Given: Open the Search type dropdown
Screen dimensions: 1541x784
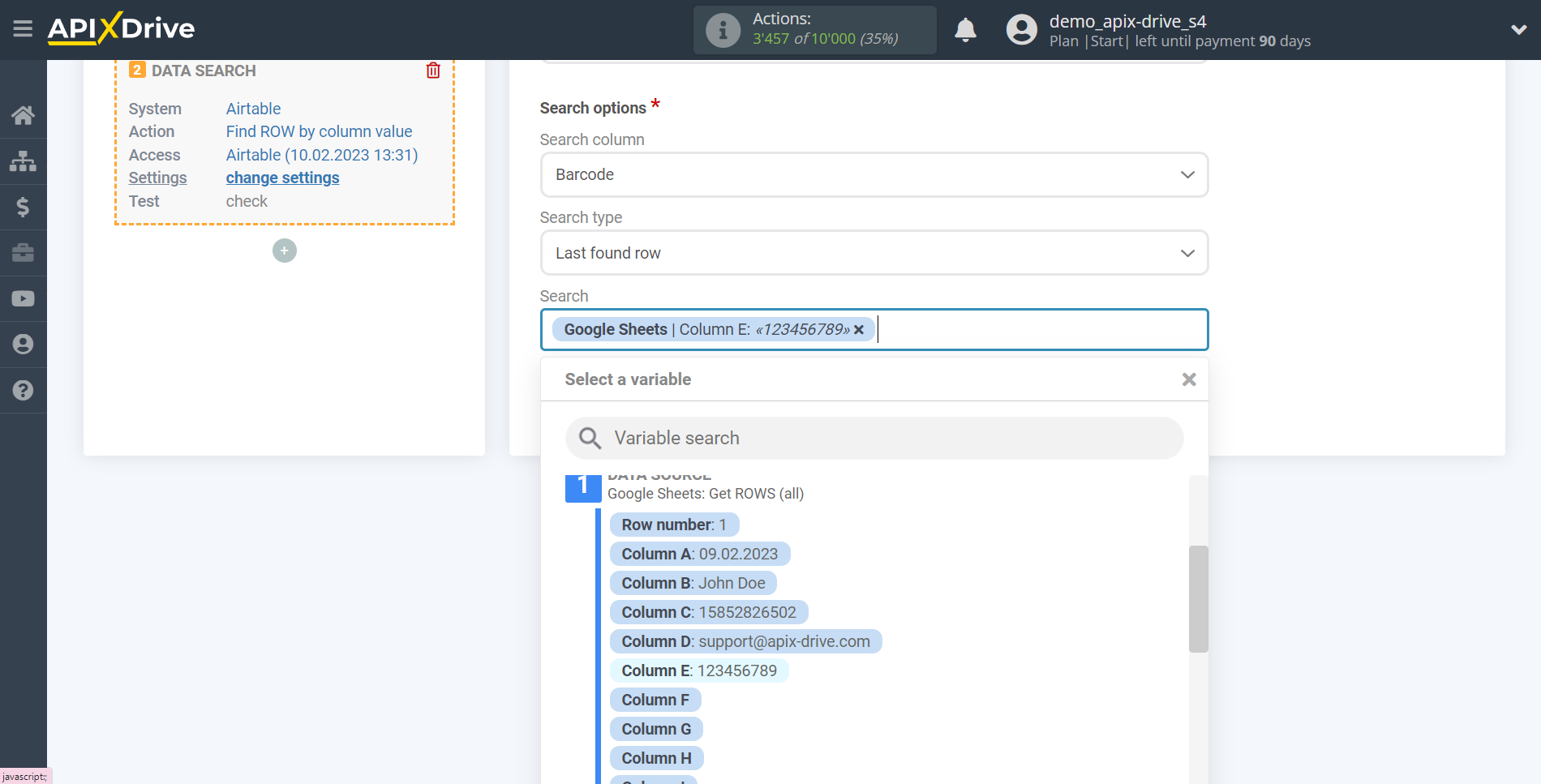Looking at the screenshot, I should coord(874,253).
